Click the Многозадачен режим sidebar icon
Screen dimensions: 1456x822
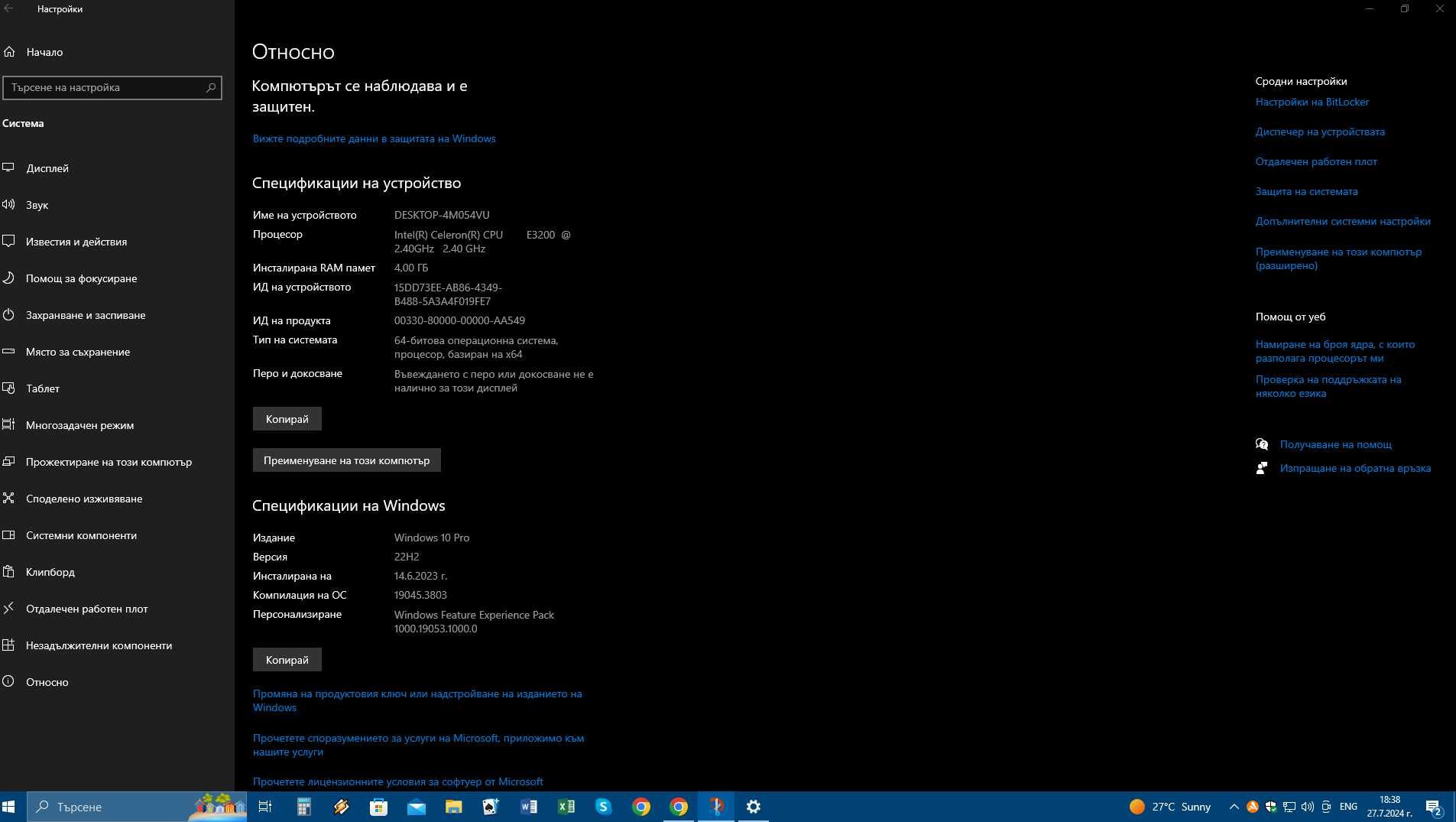click(9, 424)
